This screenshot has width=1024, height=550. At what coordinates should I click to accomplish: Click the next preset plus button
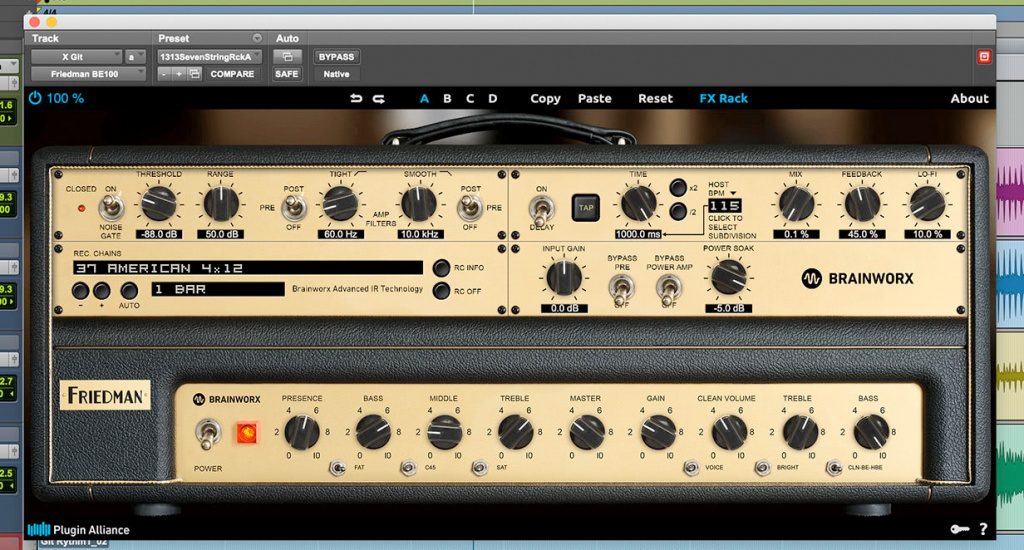tap(178, 74)
